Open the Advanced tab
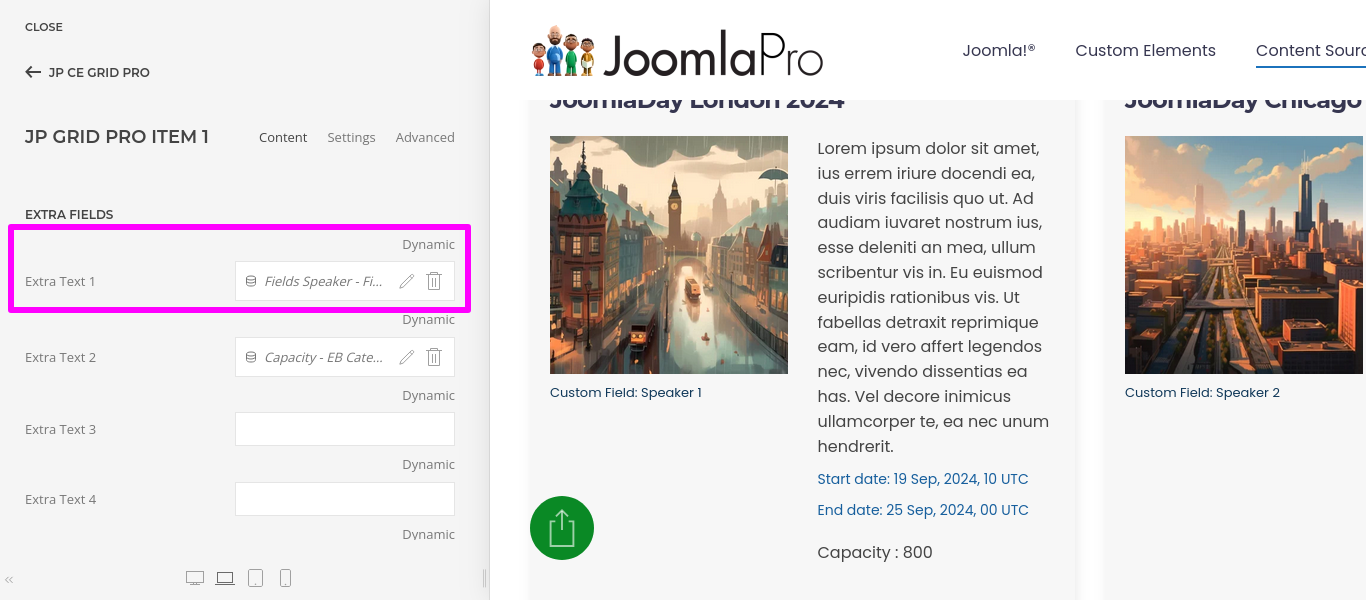The image size is (1366, 600). pyautogui.click(x=425, y=137)
